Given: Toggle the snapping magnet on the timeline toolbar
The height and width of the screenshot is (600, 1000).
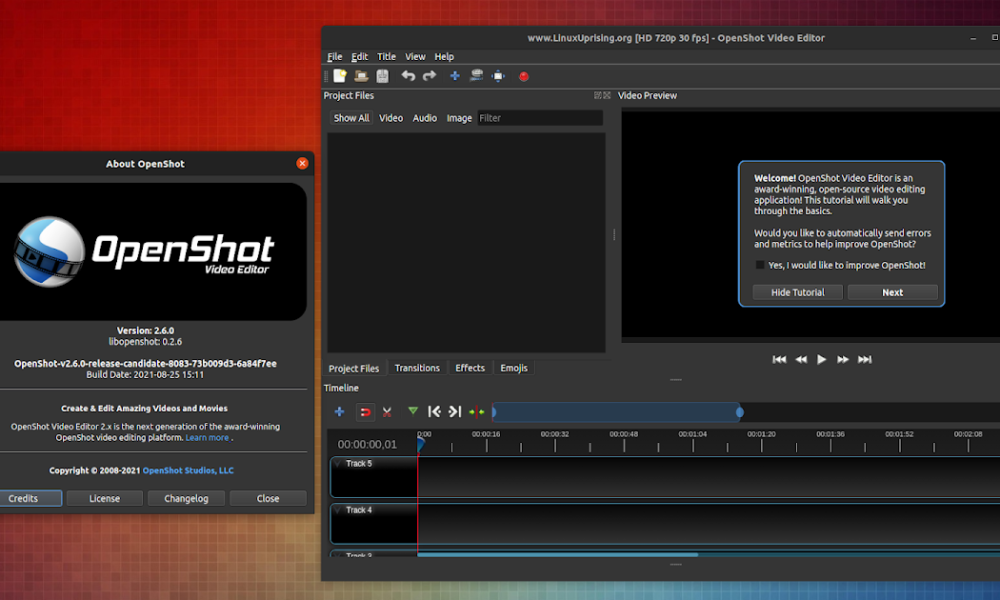Looking at the screenshot, I should point(365,412).
